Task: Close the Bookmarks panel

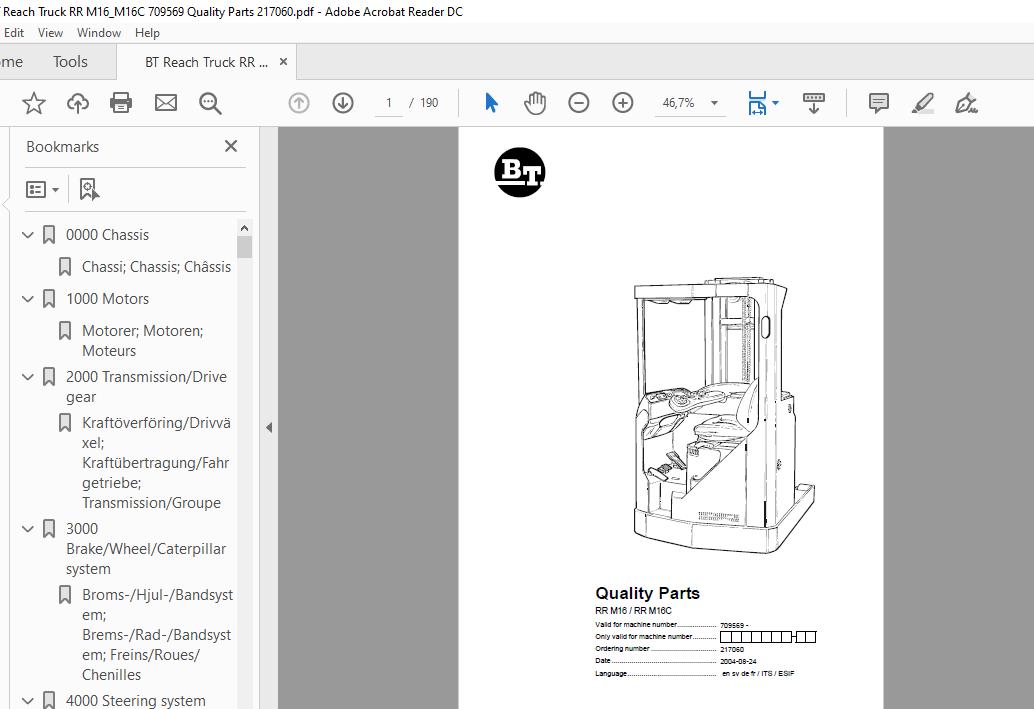Action: click(x=231, y=146)
